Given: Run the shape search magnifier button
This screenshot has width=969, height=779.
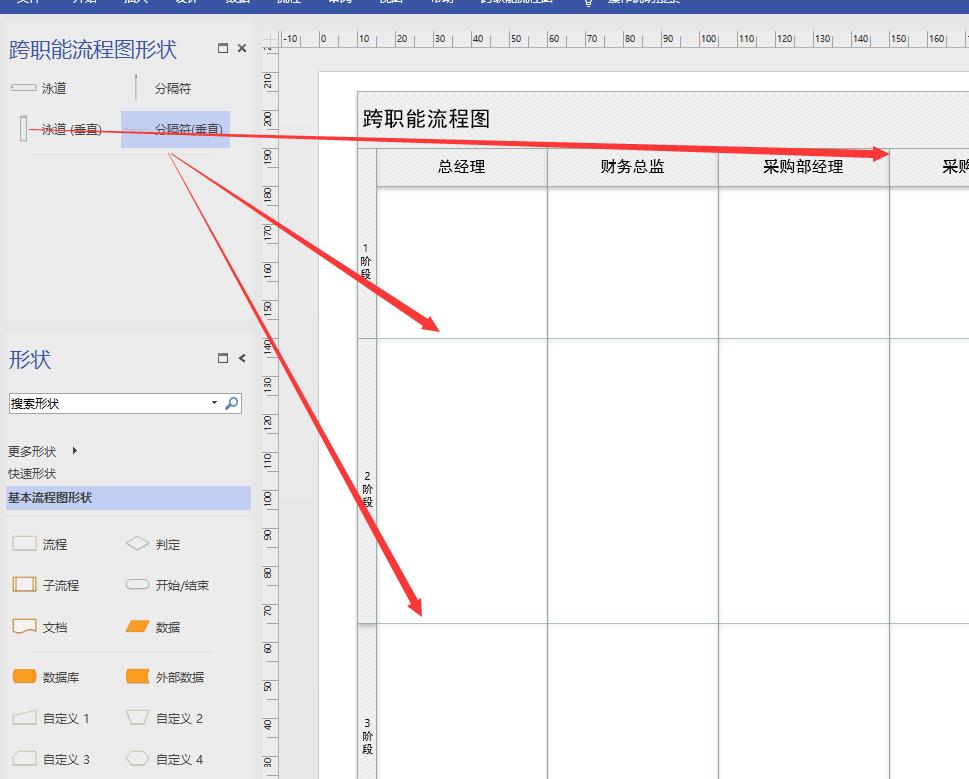Looking at the screenshot, I should (x=230, y=403).
